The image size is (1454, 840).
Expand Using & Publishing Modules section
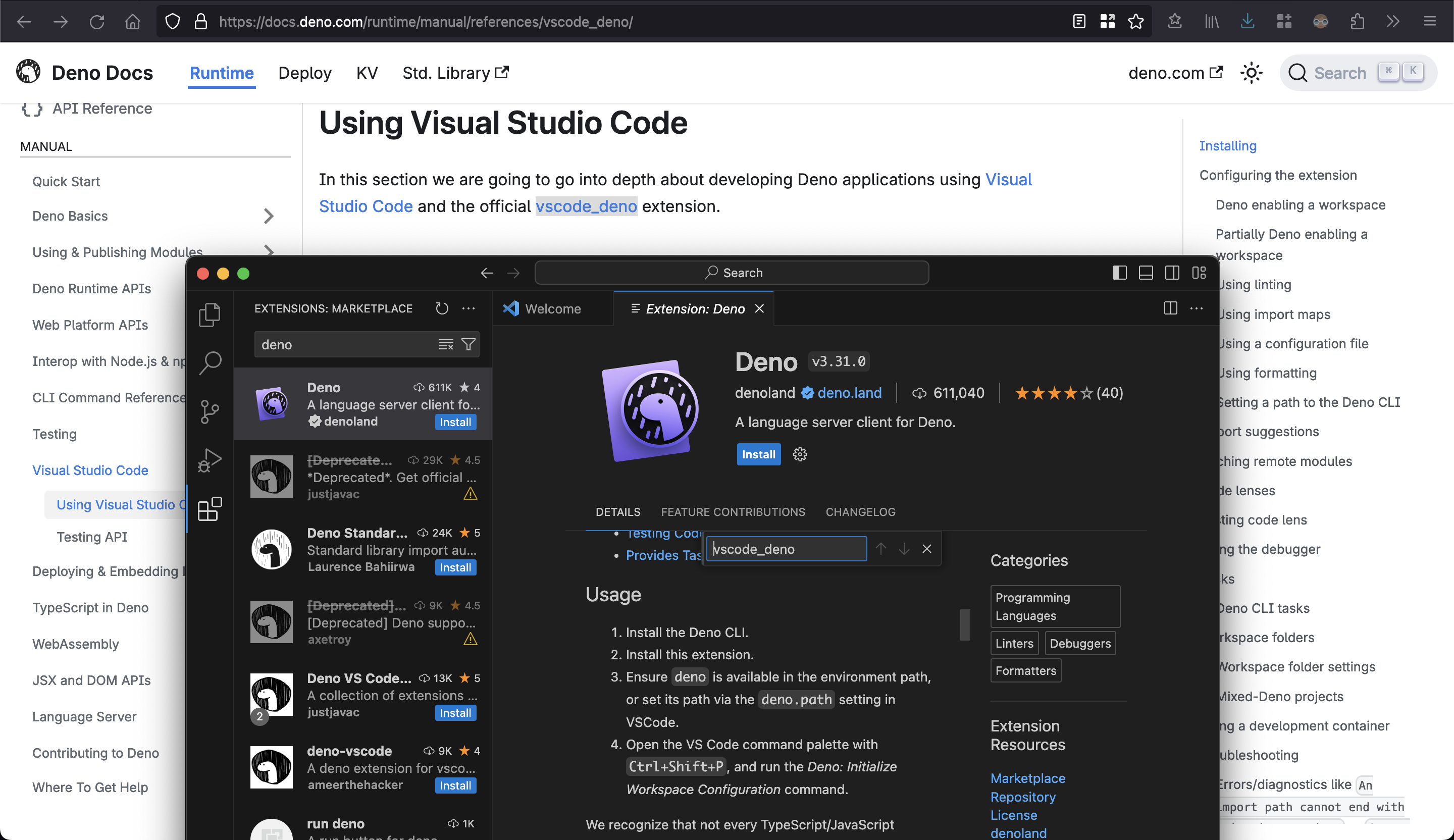[x=268, y=250]
